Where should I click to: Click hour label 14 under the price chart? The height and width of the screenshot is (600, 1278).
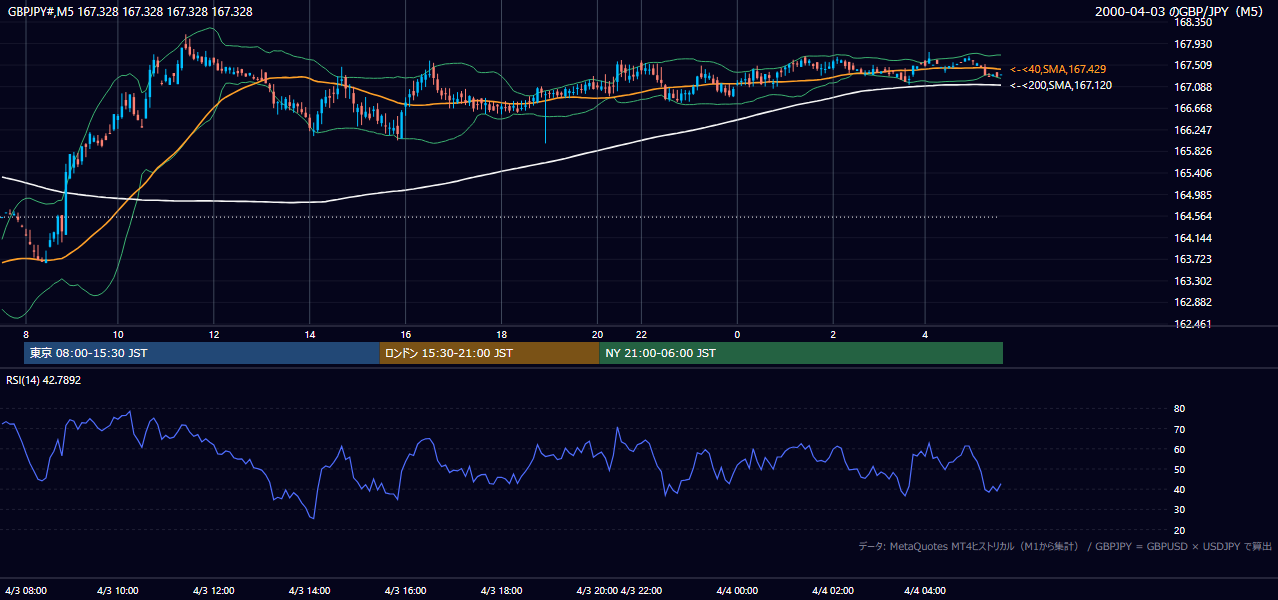point(310,334)
